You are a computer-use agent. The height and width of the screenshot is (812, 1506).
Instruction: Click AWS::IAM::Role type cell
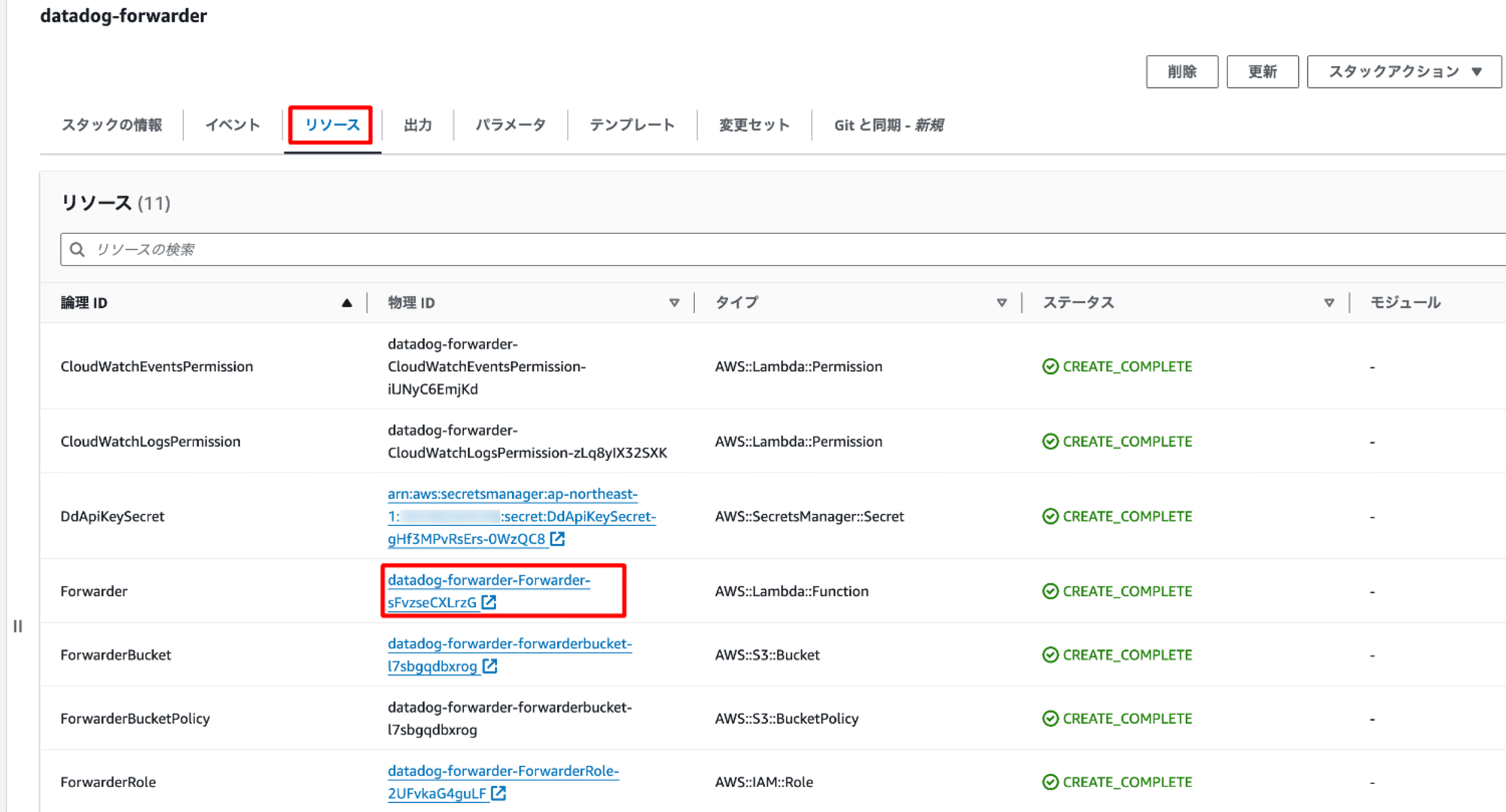764,782
